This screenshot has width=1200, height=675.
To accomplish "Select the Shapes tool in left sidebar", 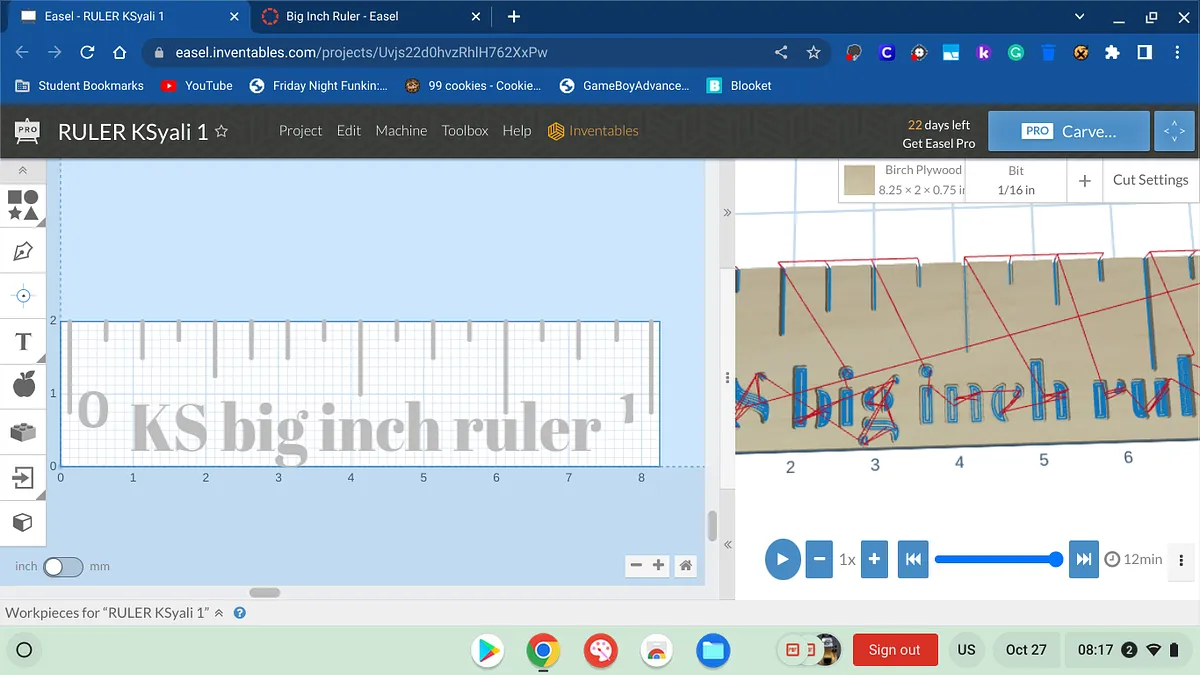I will point(23,205).
